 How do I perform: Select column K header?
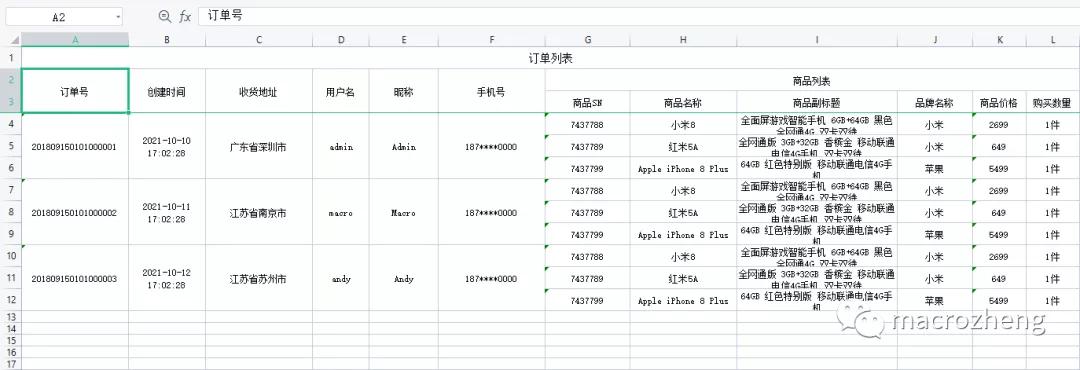tap(999, 39)
